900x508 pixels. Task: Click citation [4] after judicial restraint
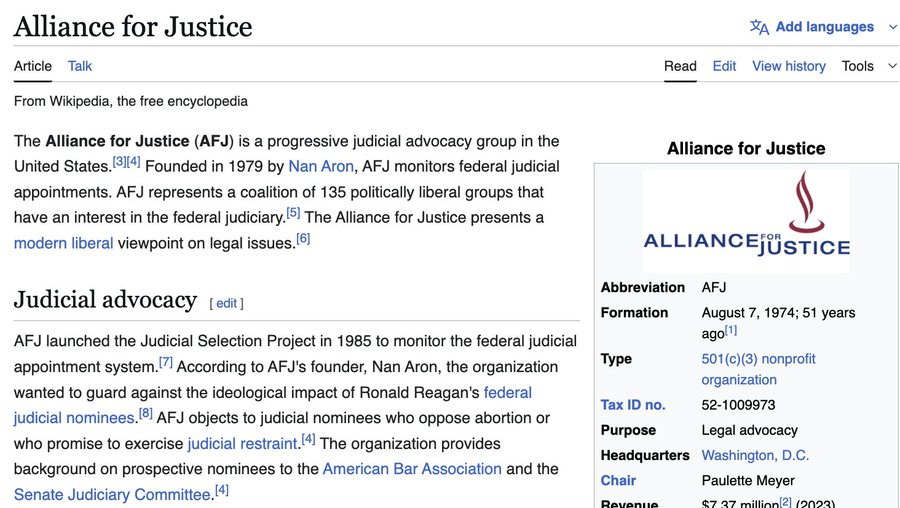click(308, 439)
